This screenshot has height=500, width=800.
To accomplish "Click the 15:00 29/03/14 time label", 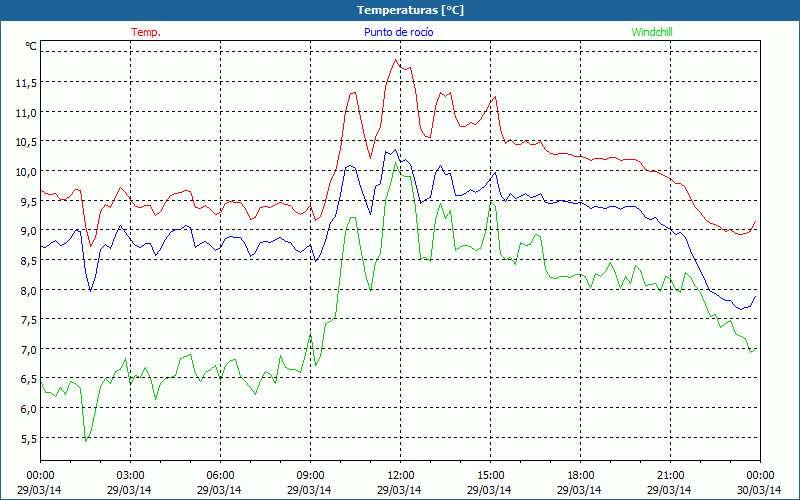I will point(490,483).
